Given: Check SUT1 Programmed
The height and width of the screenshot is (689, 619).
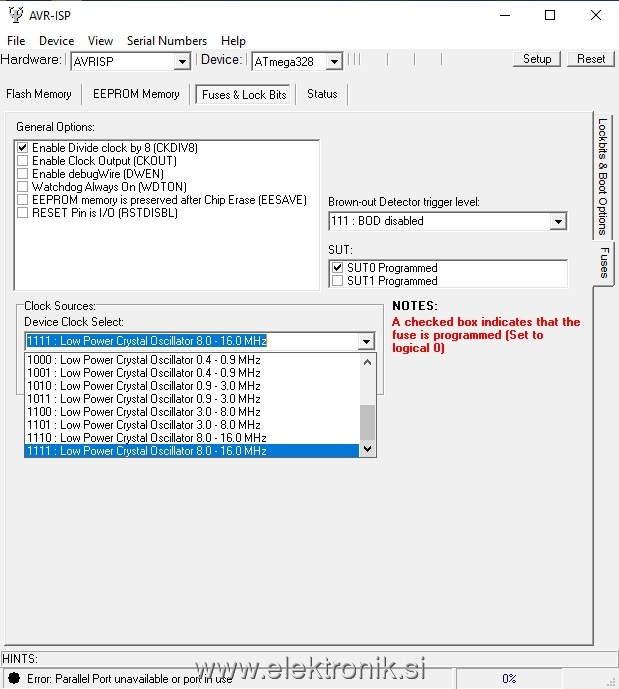Looking at the screenshot, I should (337, 281).
